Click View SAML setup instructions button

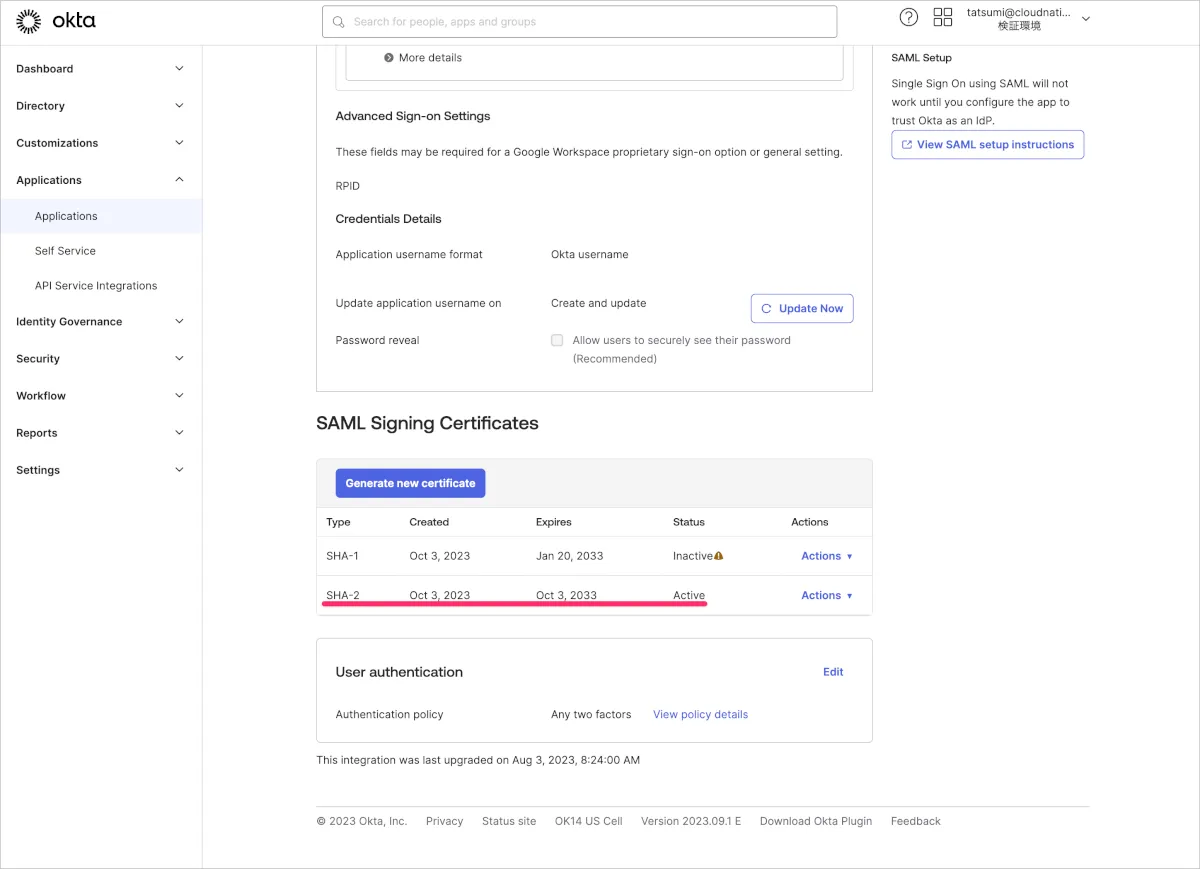point(987,145)
